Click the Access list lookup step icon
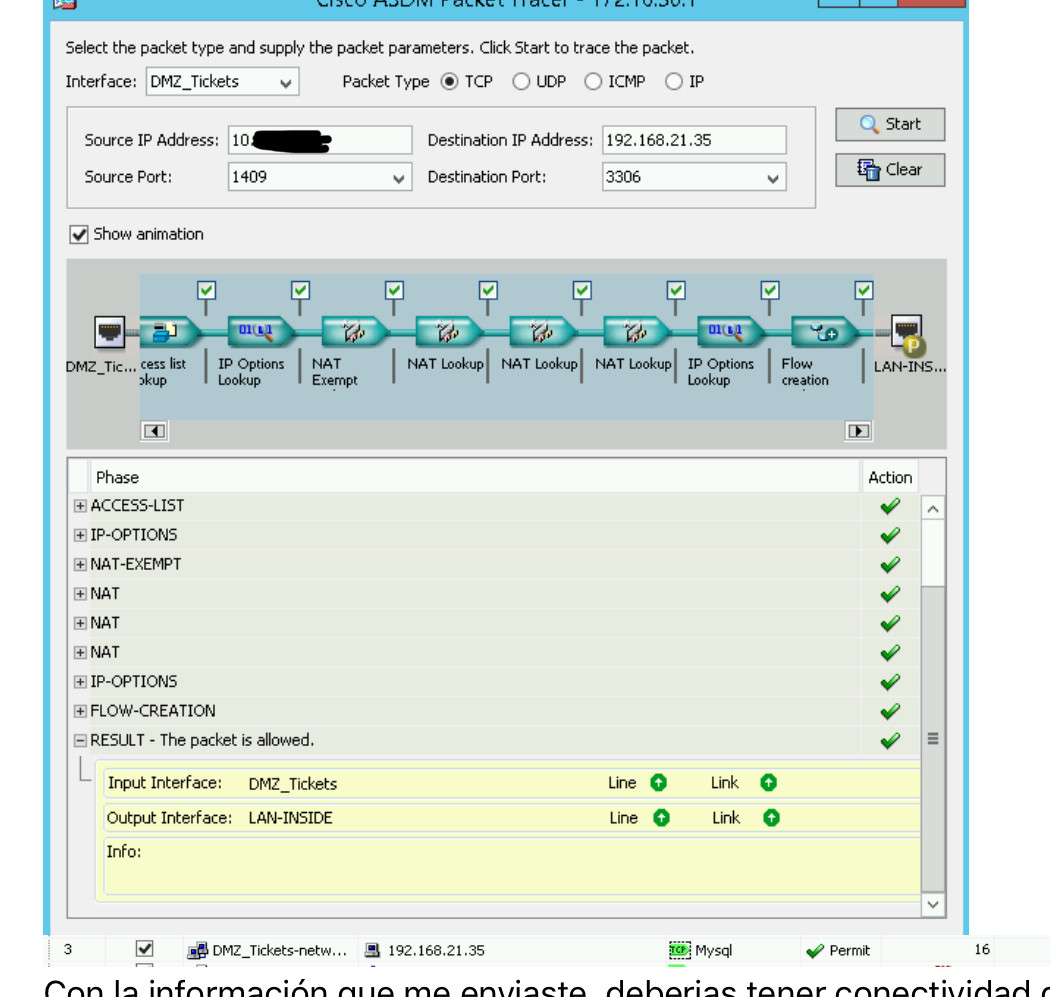This screenshot has height=997, width=1050. [x=169, y=331]
